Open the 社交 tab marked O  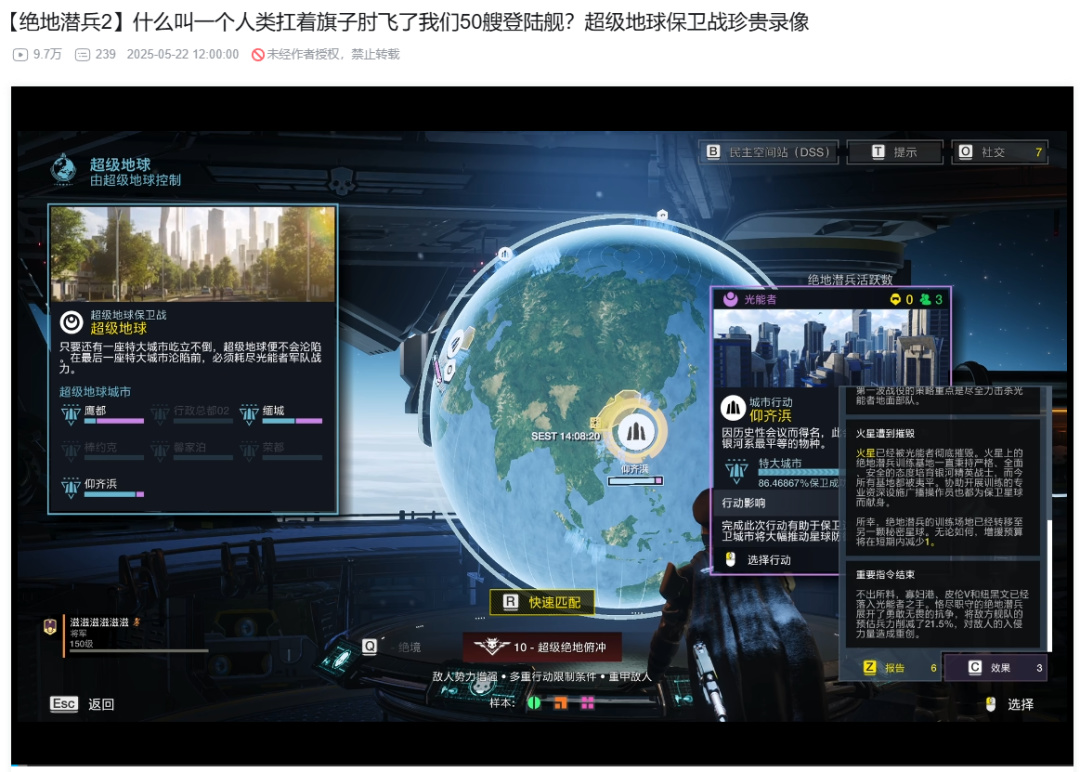coord(999,152)
